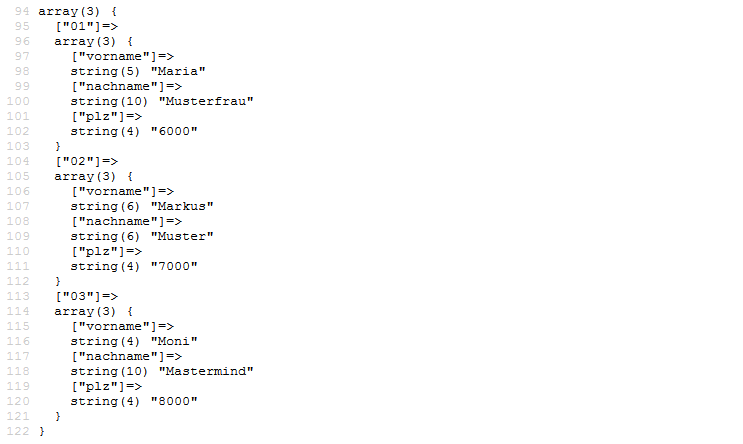This screenshot has width=743, height=444.
Task: Click the "Musterfrau" string value
Action: [x=206, y=101]
